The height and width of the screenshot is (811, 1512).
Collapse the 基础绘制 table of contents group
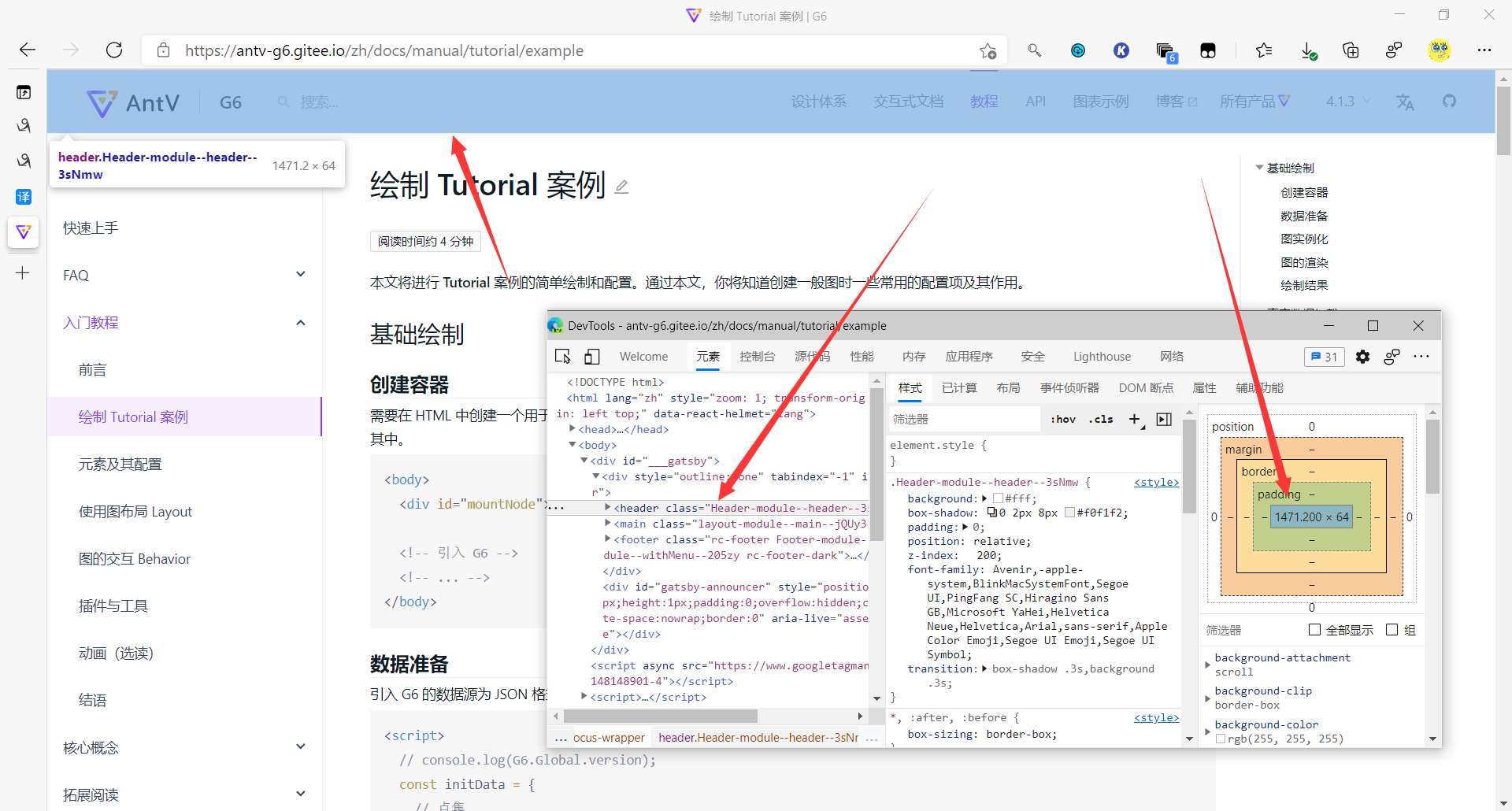click(x=1260, y=168)
